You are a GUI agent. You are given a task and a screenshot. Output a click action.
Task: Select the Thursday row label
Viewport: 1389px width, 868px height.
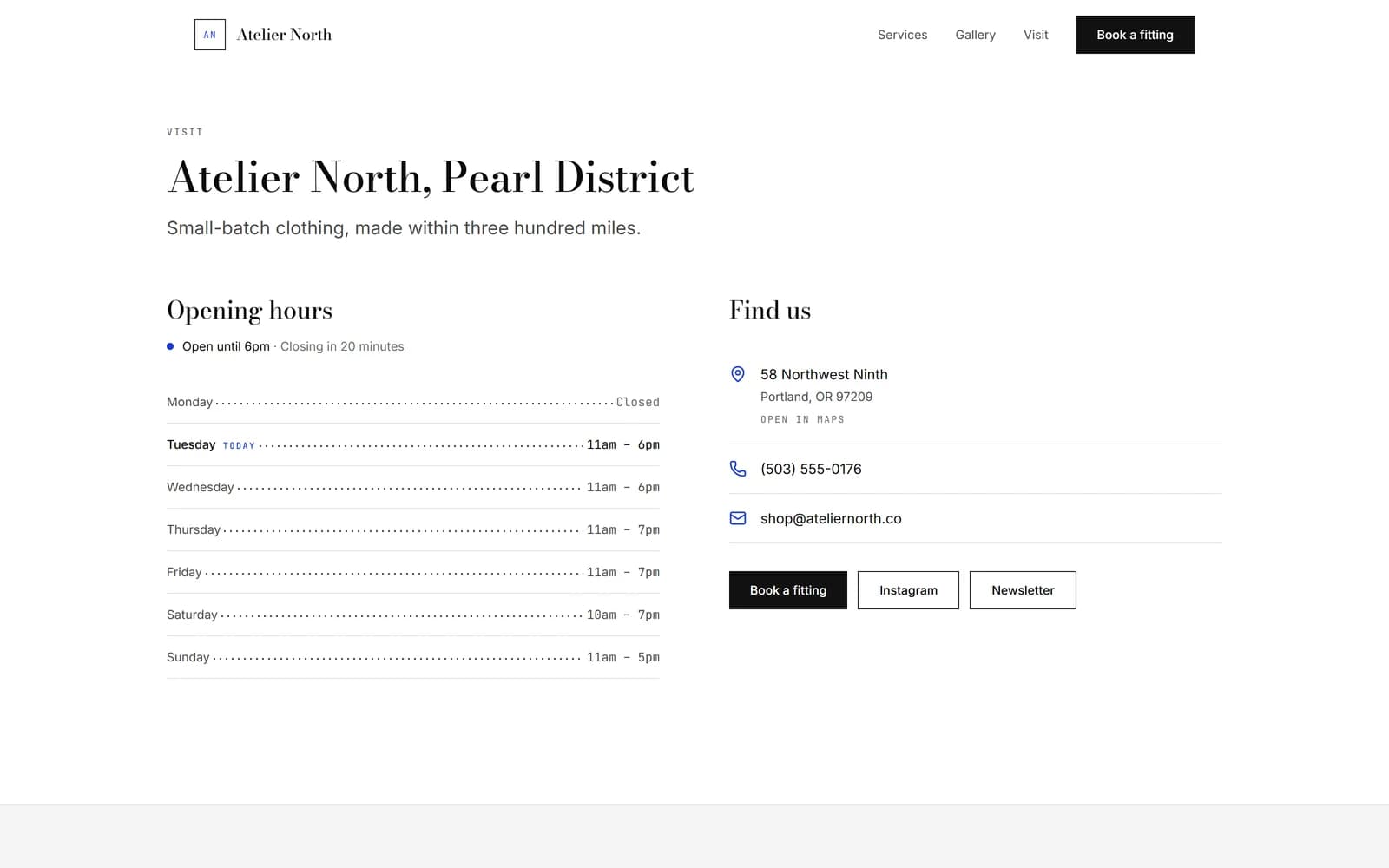pyautogui.click(x=194, y=529)
